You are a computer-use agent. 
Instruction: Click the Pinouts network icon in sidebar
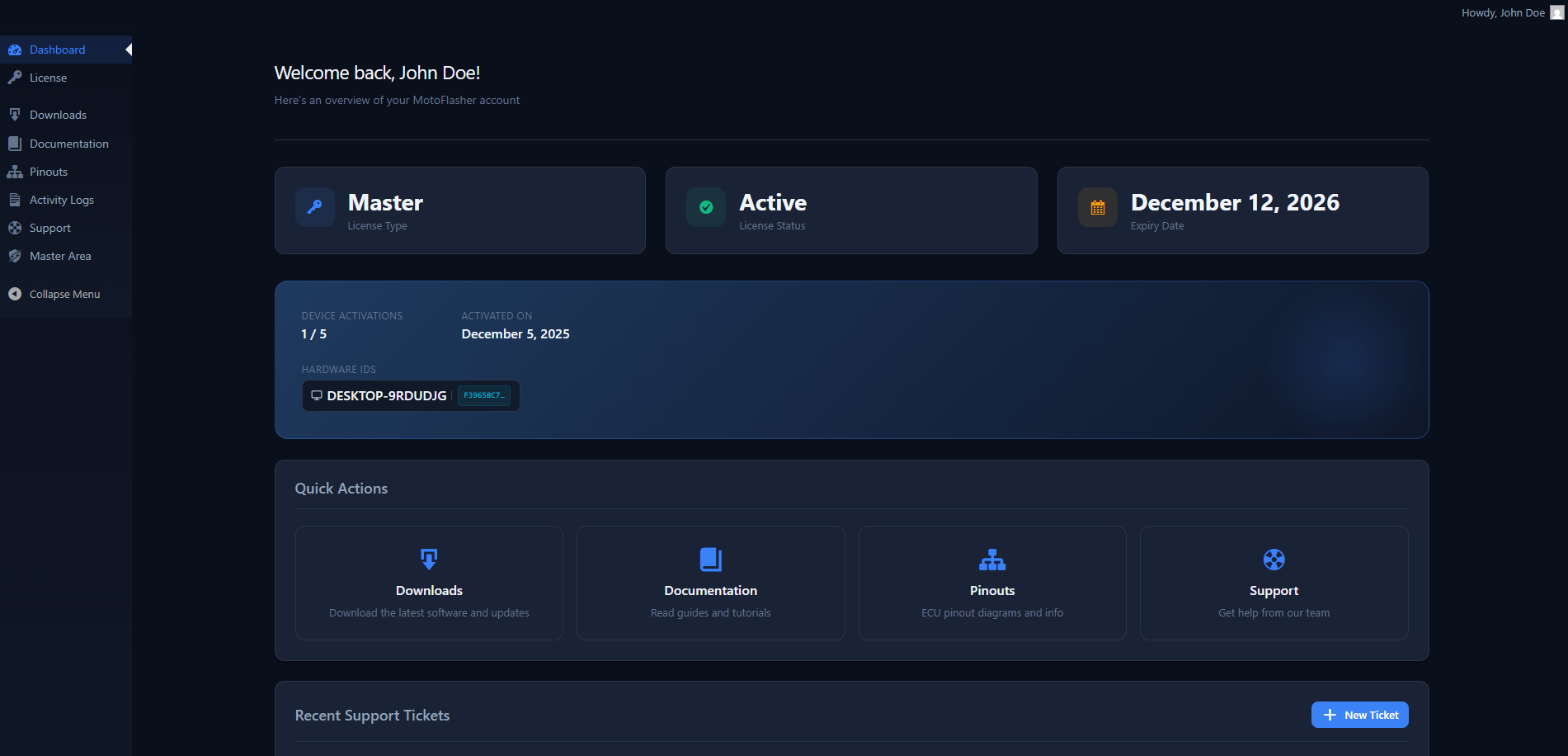point(15,172)
